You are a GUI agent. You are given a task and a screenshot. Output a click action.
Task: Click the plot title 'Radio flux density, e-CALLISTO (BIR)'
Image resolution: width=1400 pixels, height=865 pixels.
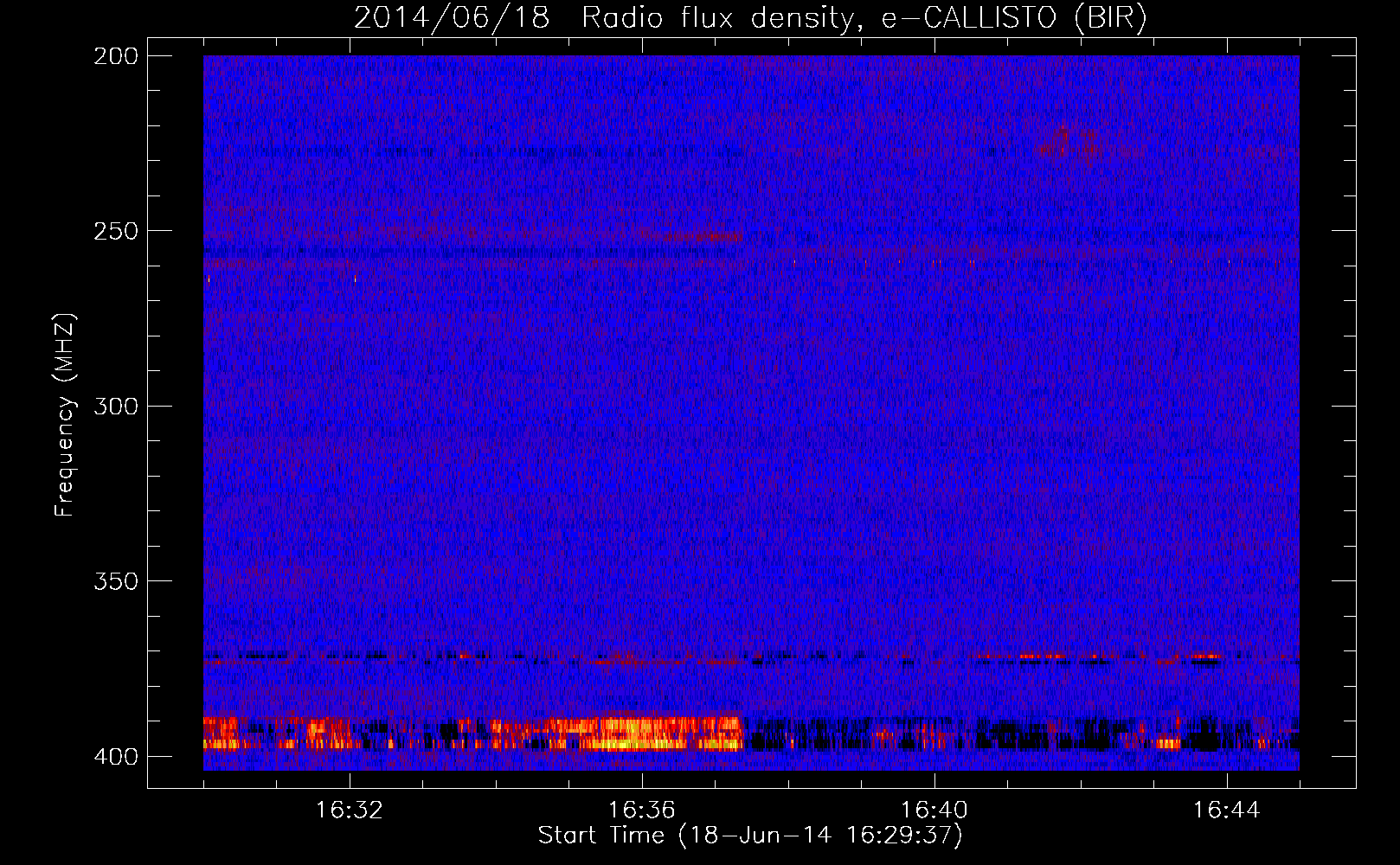864,18
